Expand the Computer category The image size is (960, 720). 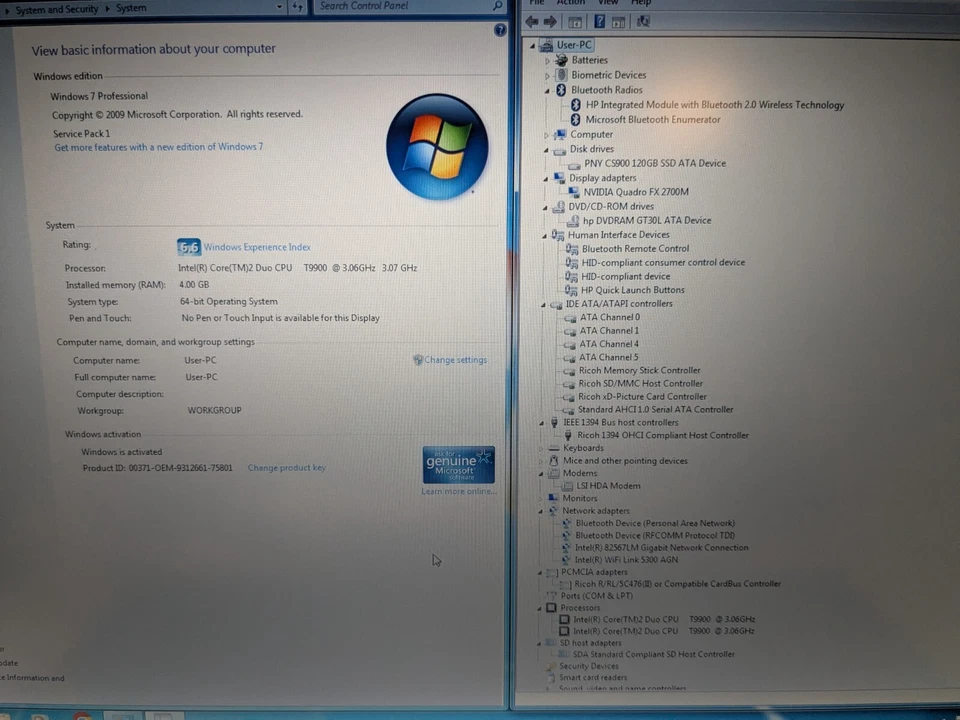coord(546,135)
